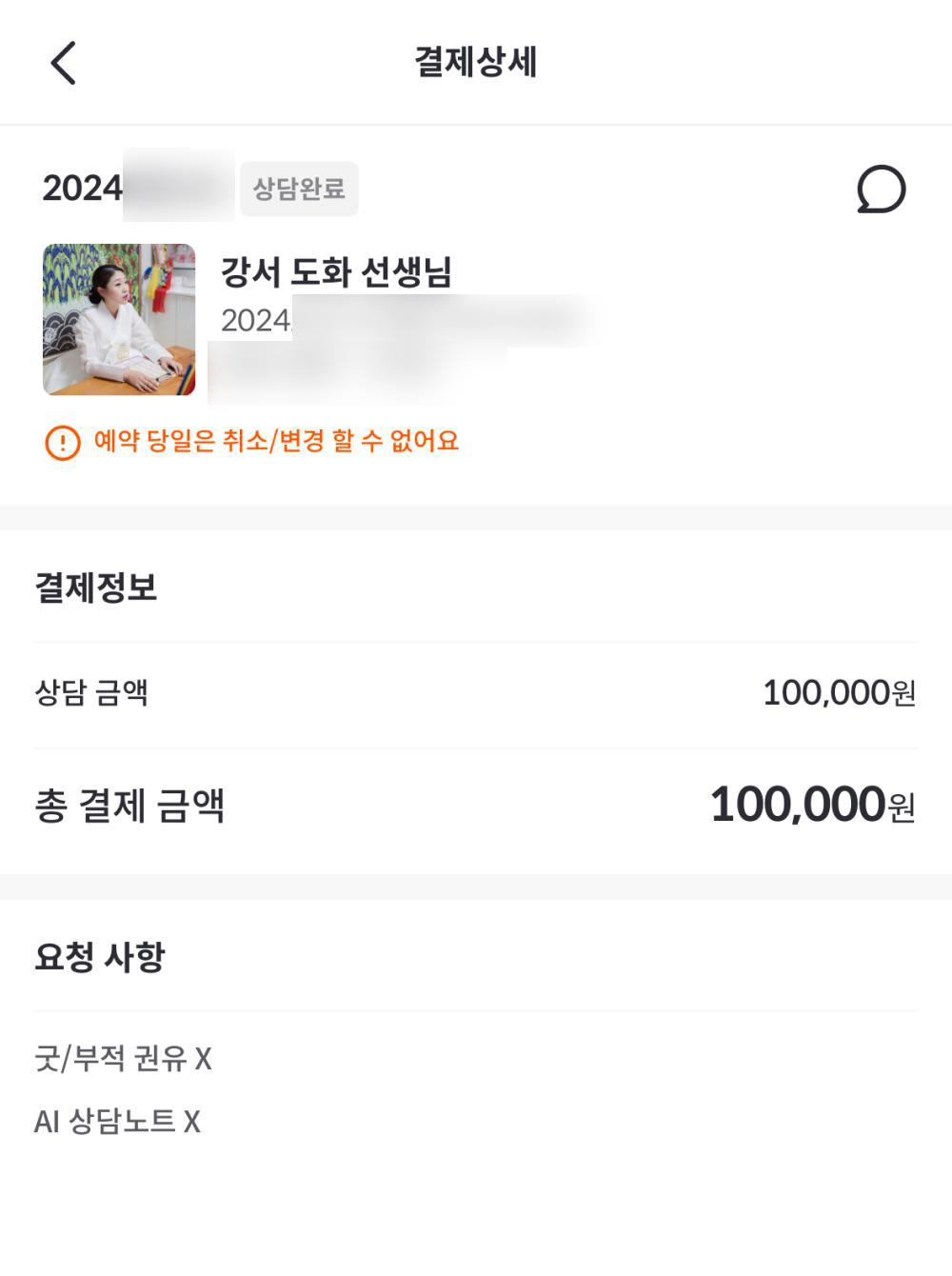
Task: Open 강서 도화 선생님 profile name
Action: pos(336,272)
